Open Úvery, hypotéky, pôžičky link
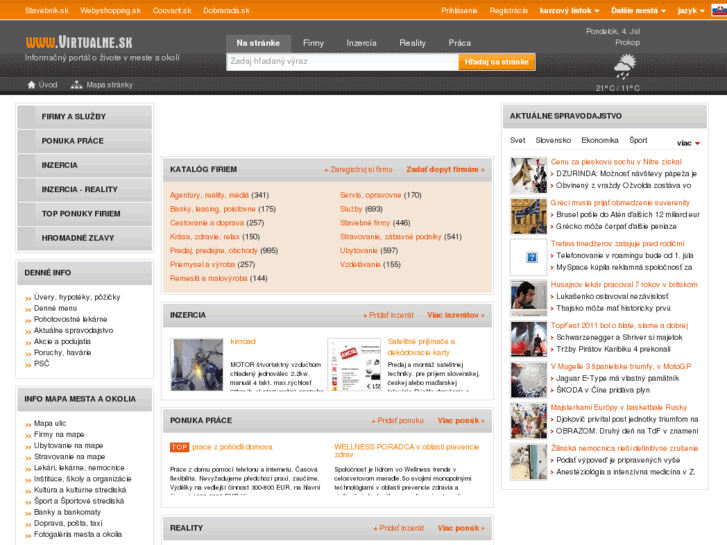The image size is (727, 545). 77,297
